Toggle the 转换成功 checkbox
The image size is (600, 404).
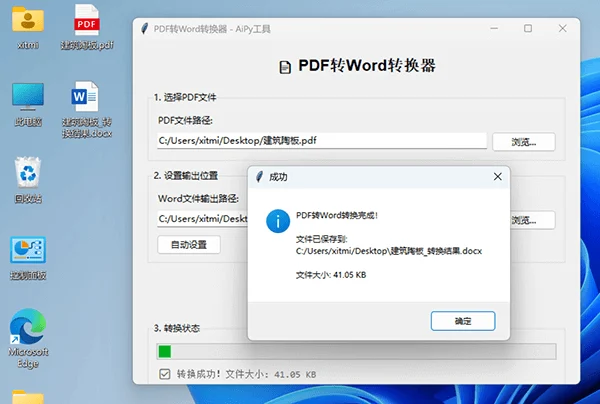point(165,374)
